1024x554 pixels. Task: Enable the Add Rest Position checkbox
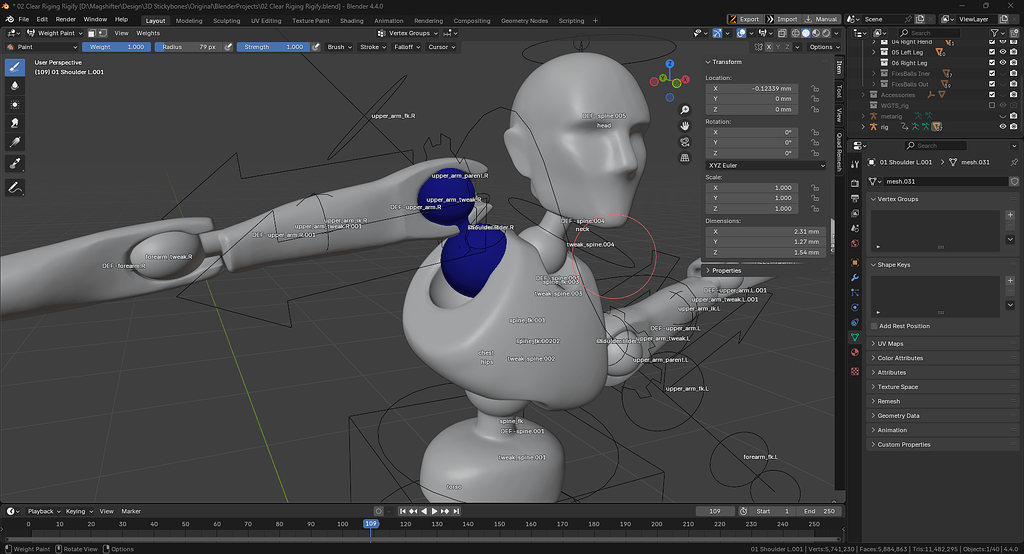(x=874, y=326)
